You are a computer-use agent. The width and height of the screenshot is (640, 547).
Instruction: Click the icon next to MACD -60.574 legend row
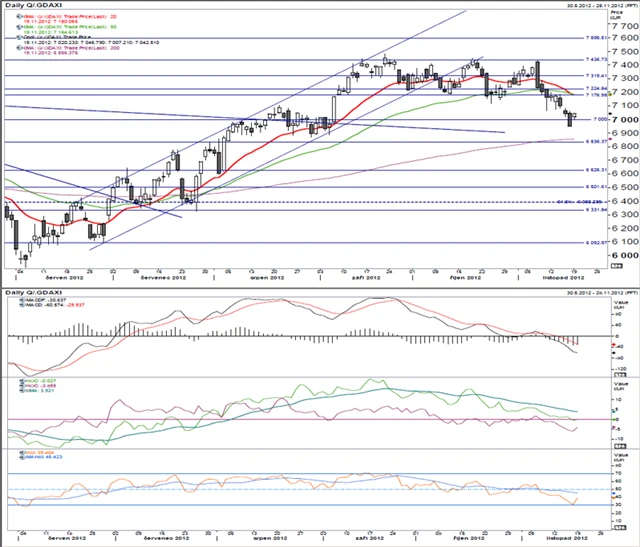(22, 305)
